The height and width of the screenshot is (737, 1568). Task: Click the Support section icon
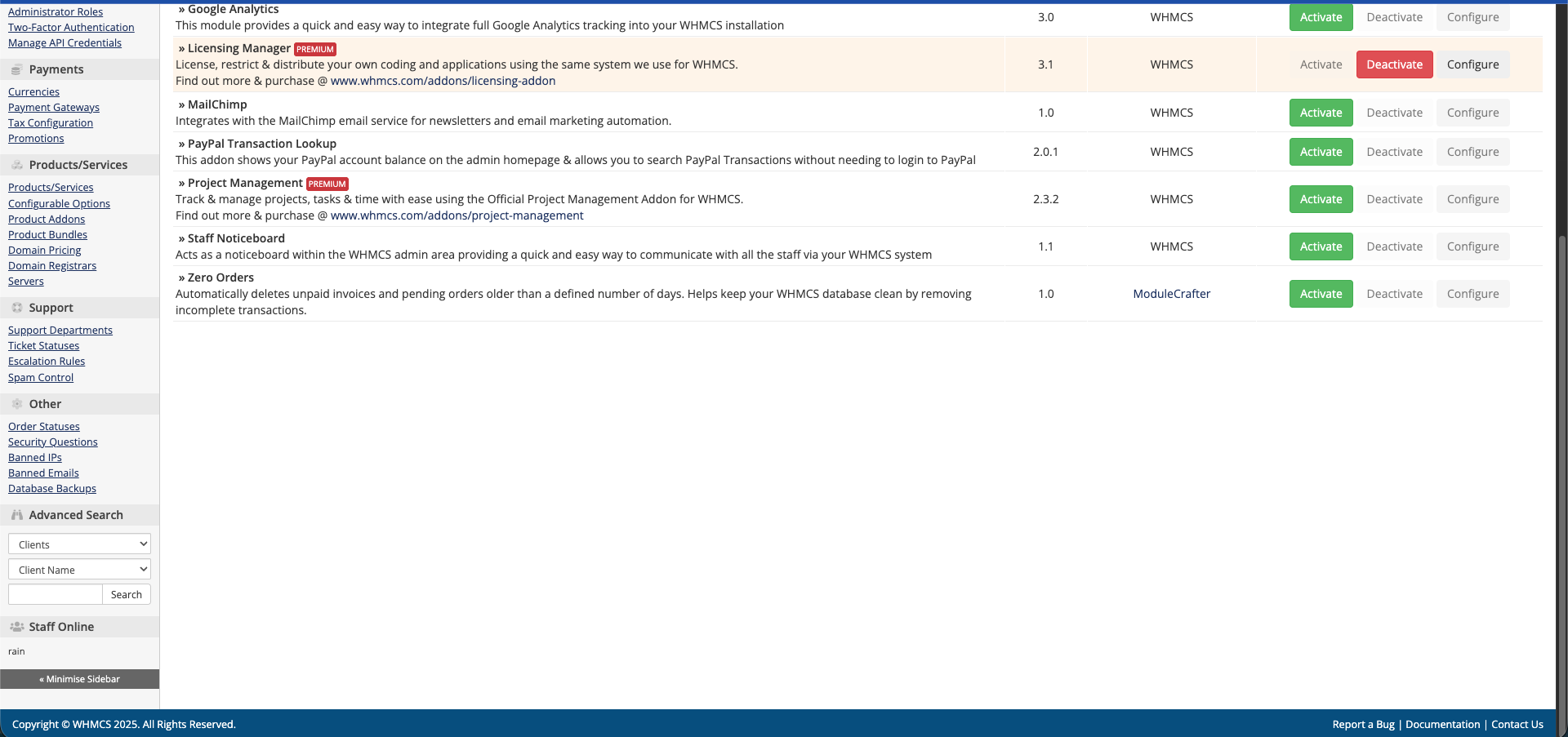click(x=16, y=309)
